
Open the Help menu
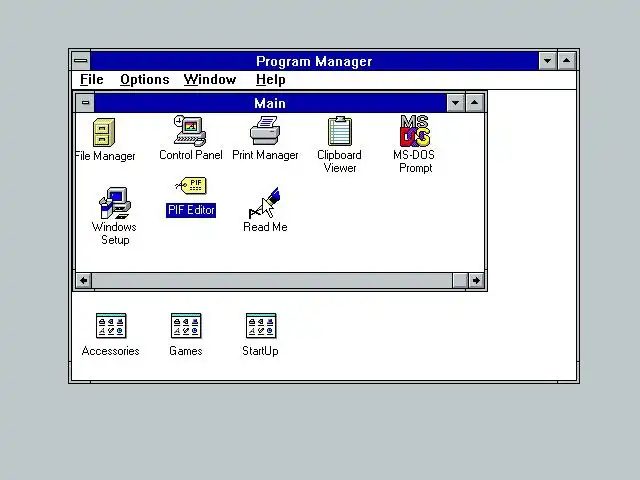tap(270, 80)
